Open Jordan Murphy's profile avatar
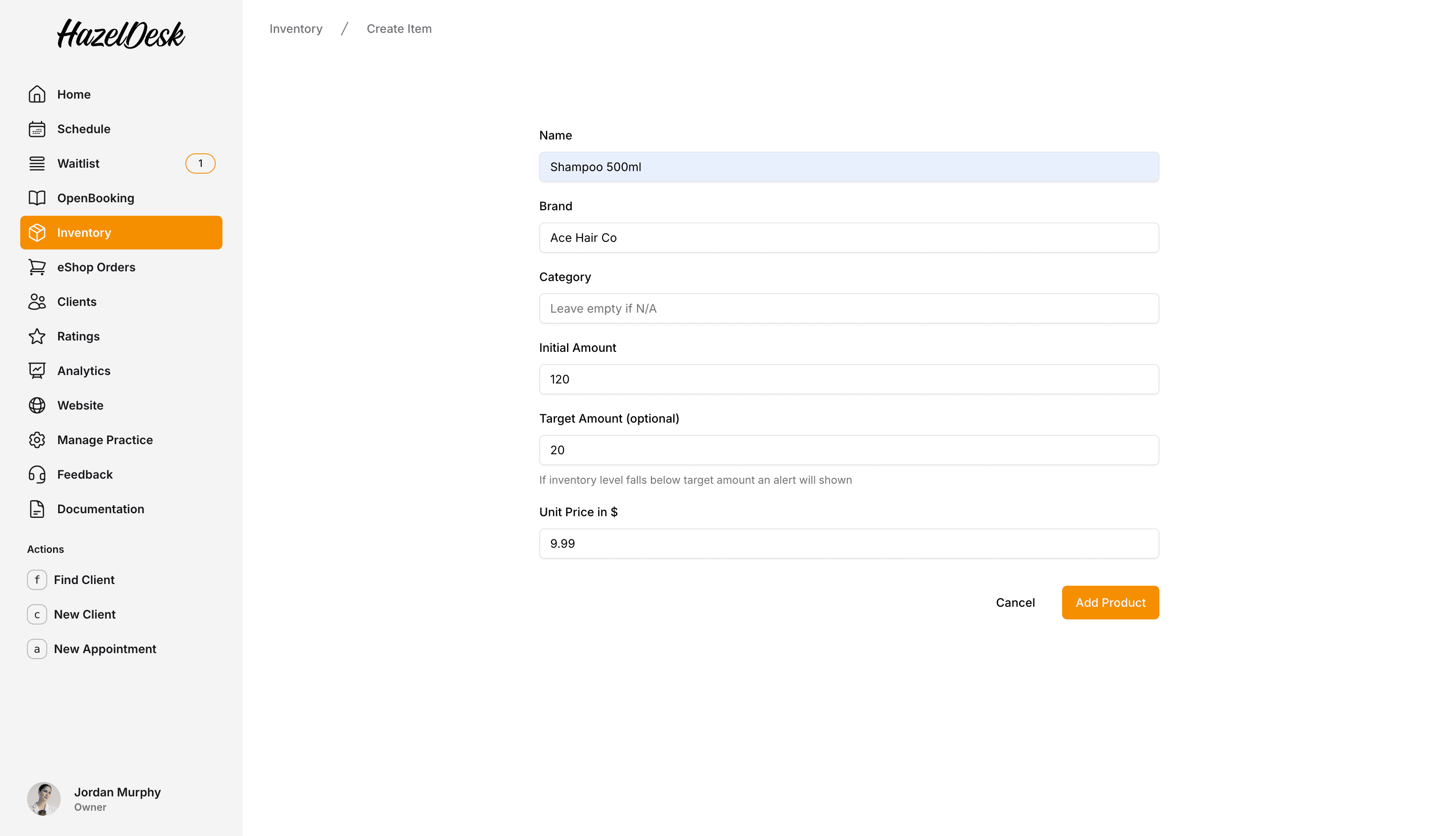 [44, 798]
